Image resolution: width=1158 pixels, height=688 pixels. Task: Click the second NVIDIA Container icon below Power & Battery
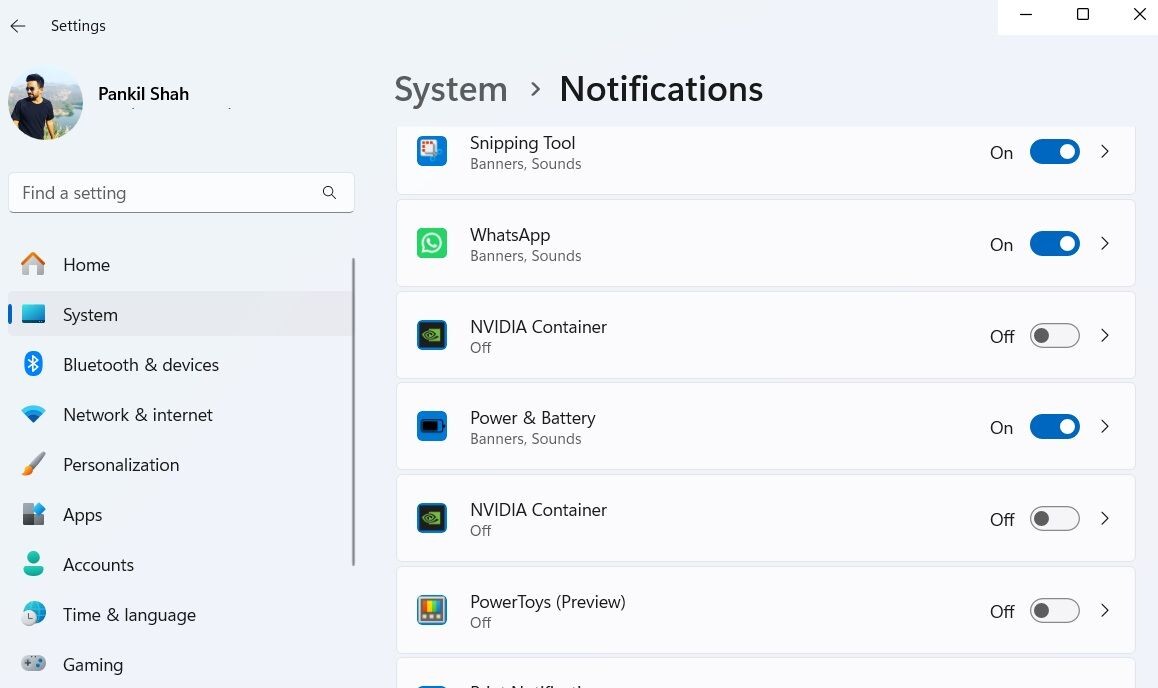[432, 518]
